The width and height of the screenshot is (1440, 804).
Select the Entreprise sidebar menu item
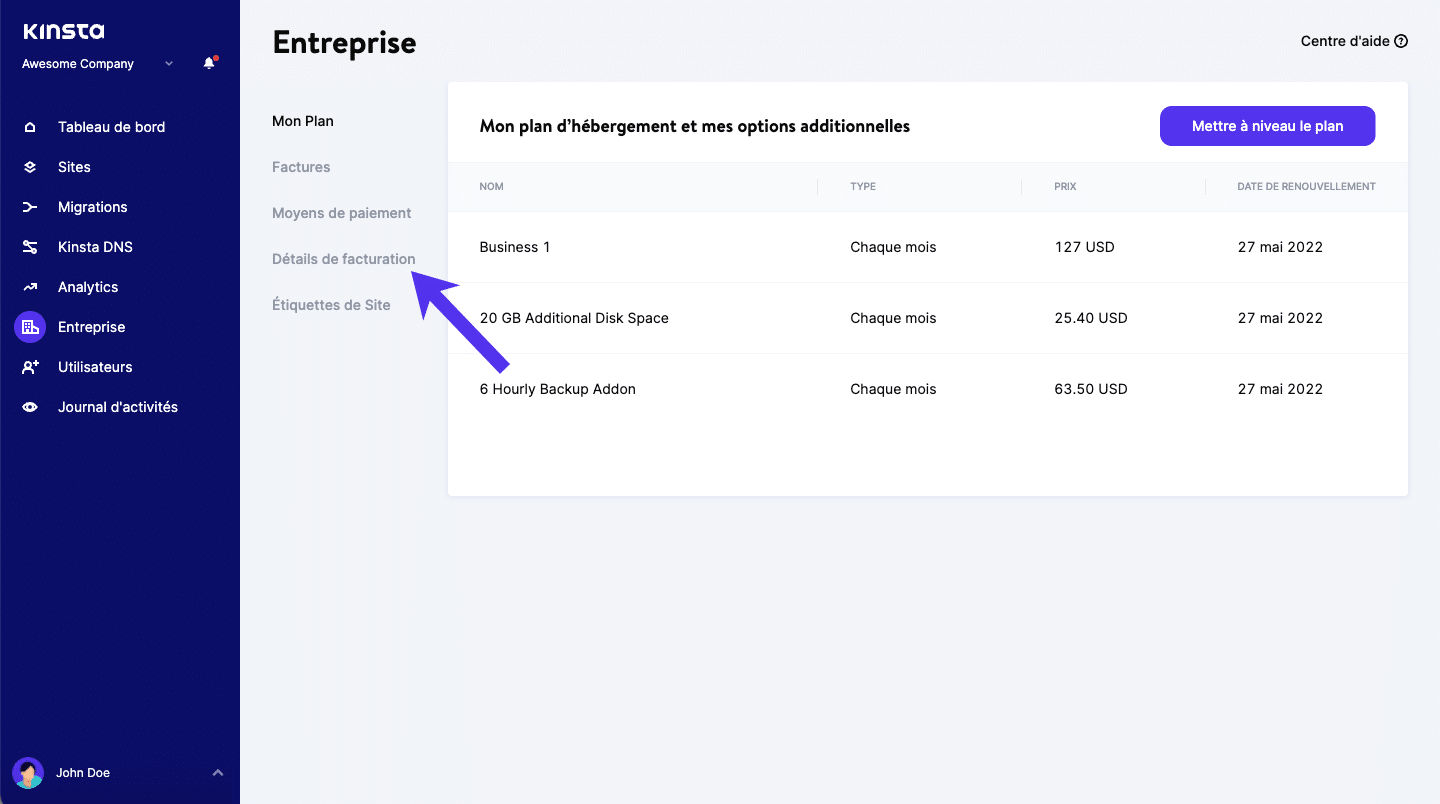[91, 327]
